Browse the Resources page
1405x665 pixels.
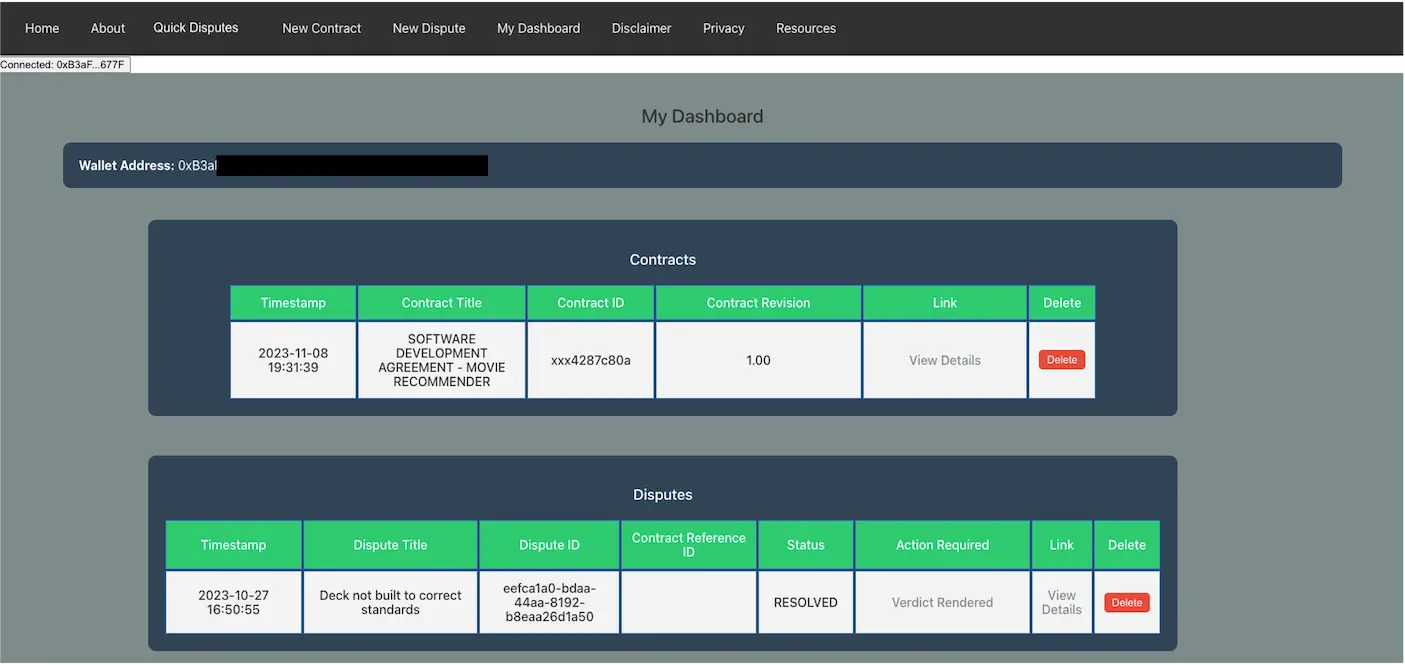click(806, 28)
